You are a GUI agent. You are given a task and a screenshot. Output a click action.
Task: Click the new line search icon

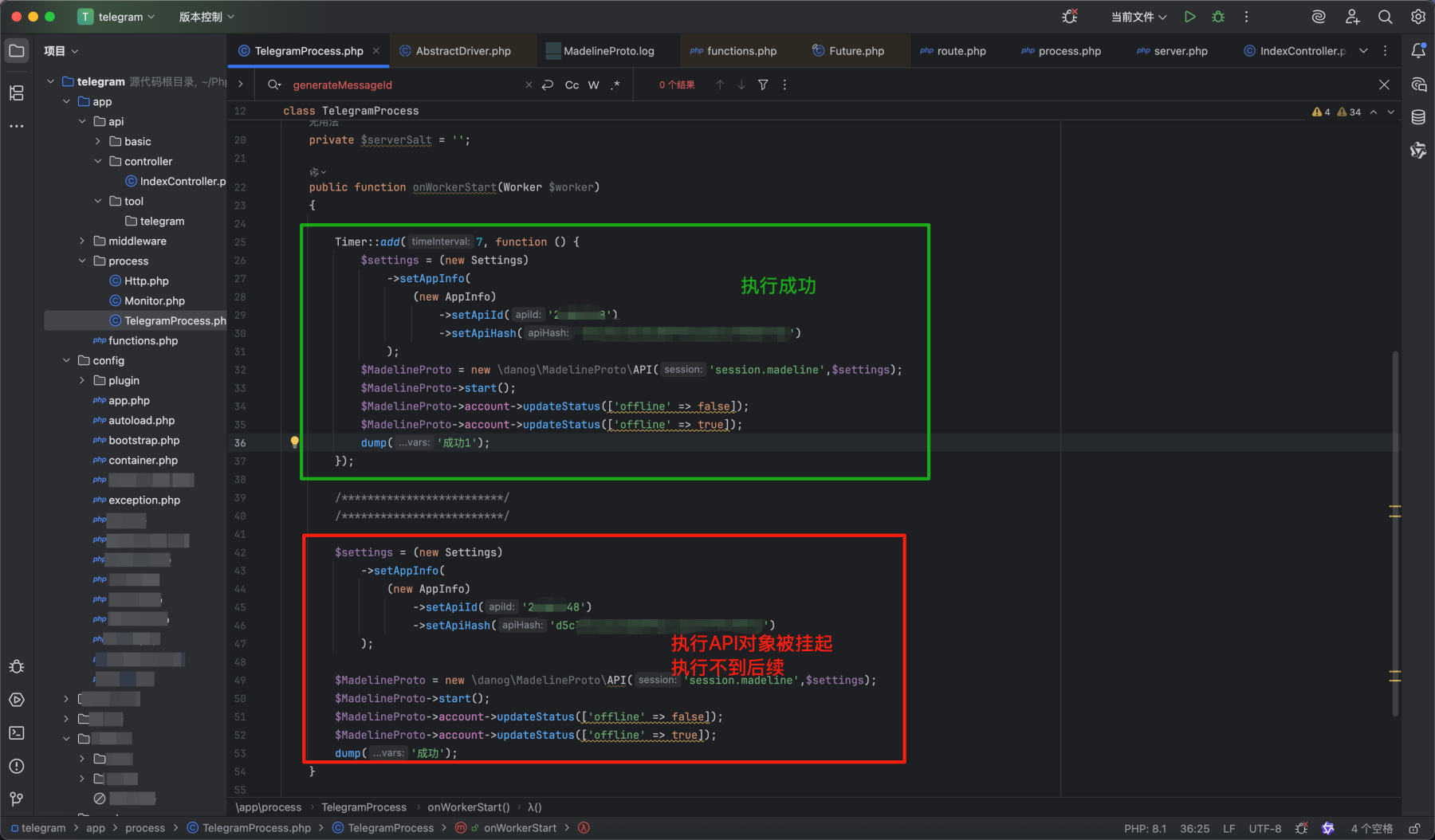(548, 84)
